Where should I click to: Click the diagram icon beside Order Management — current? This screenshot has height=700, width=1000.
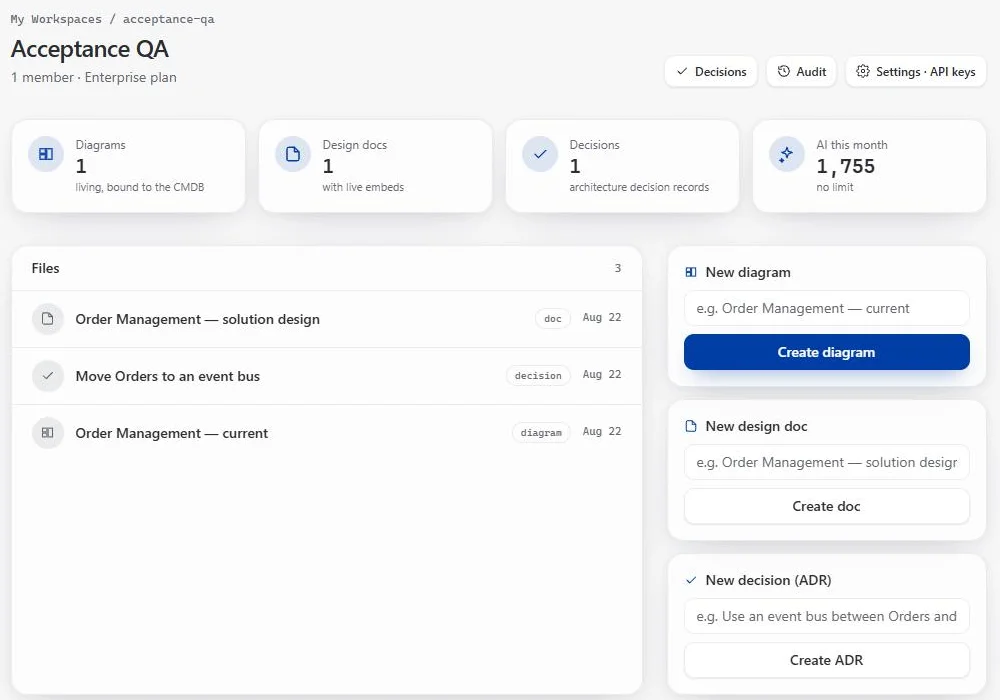48,433
